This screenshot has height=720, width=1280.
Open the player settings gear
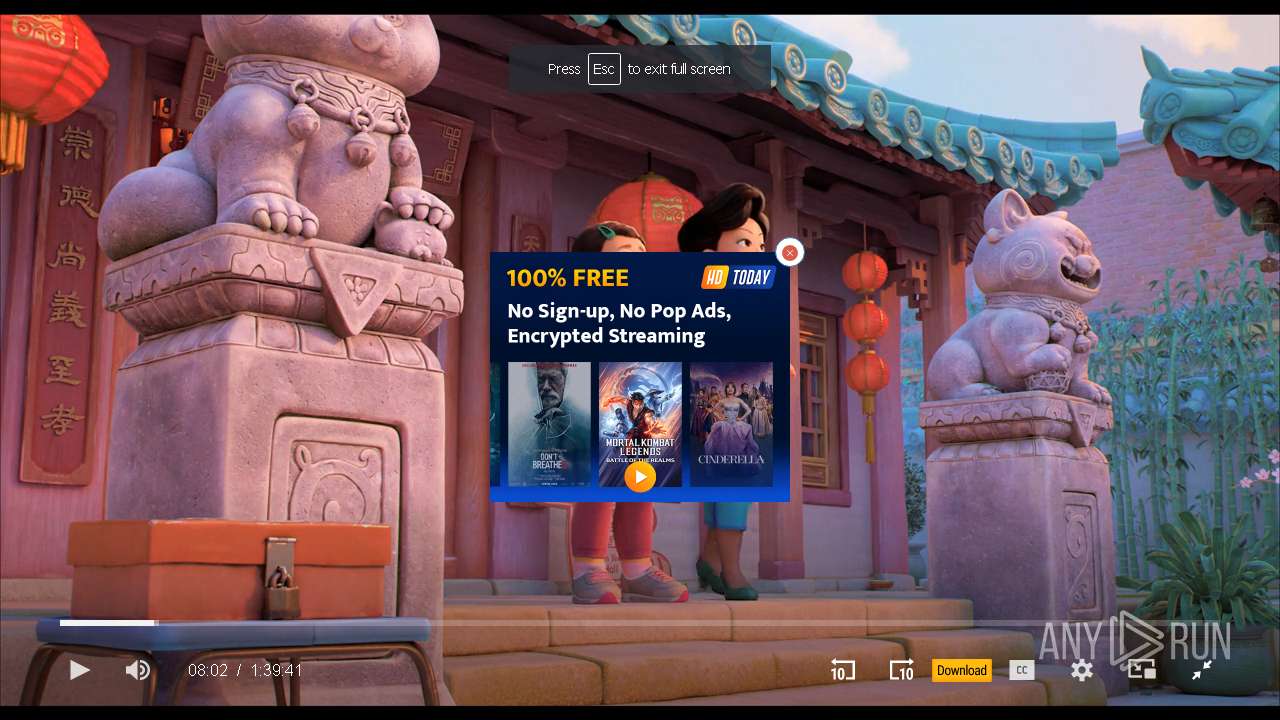[x=1082, y=670]
